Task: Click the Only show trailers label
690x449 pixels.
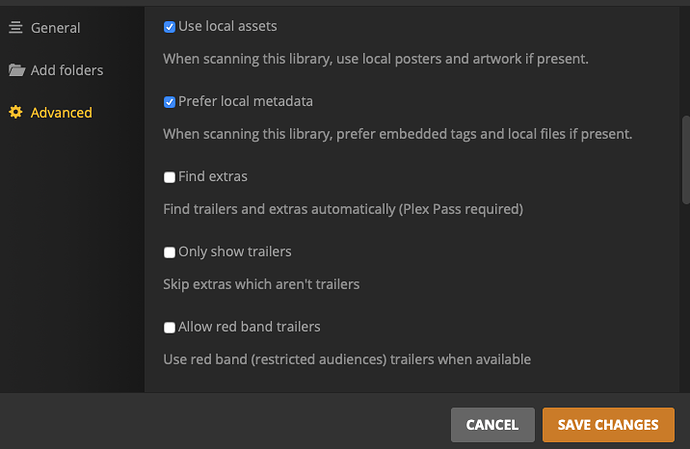Action: click(x=234, y=252)
